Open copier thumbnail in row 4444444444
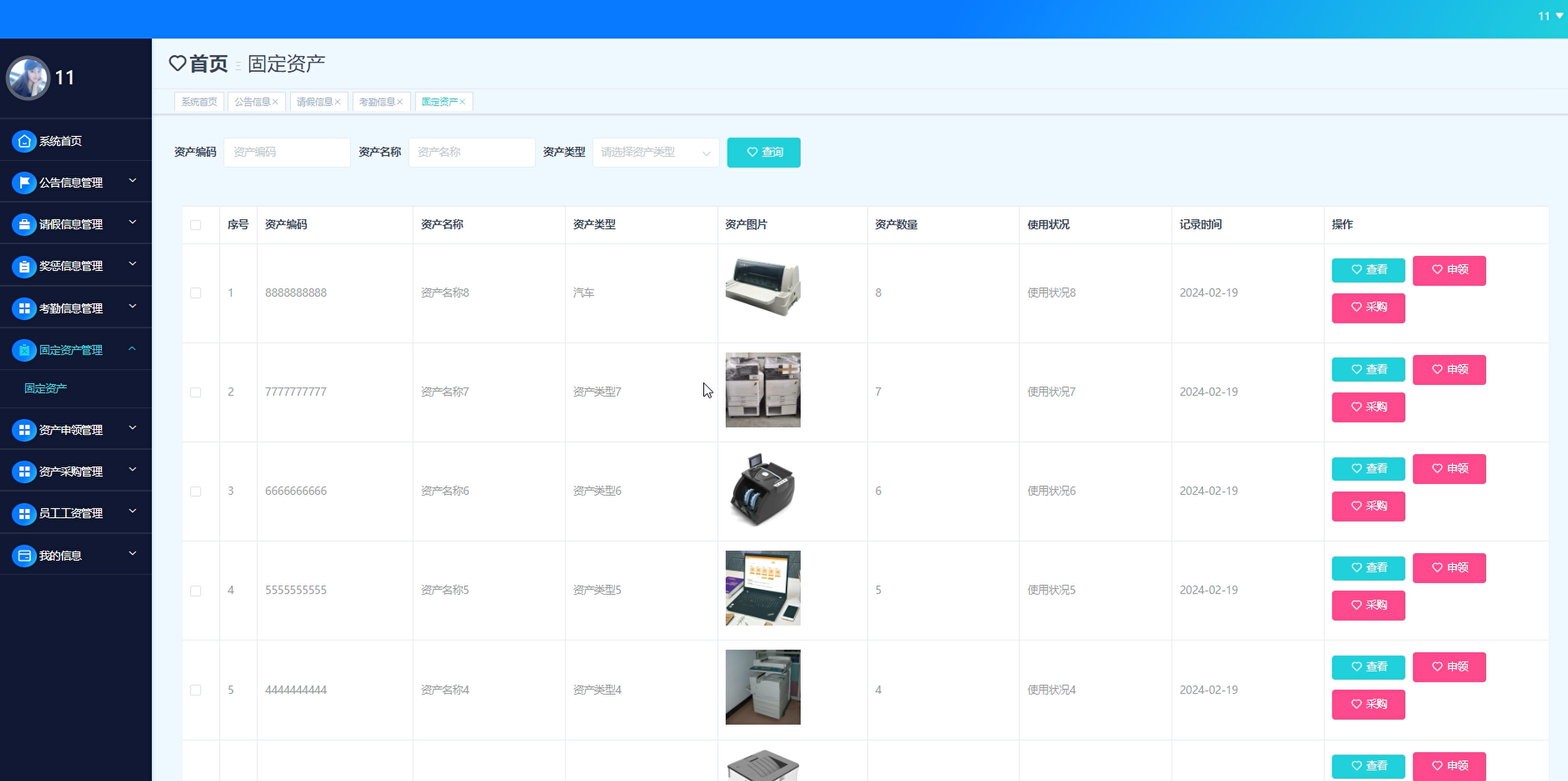 click(763, 687)
